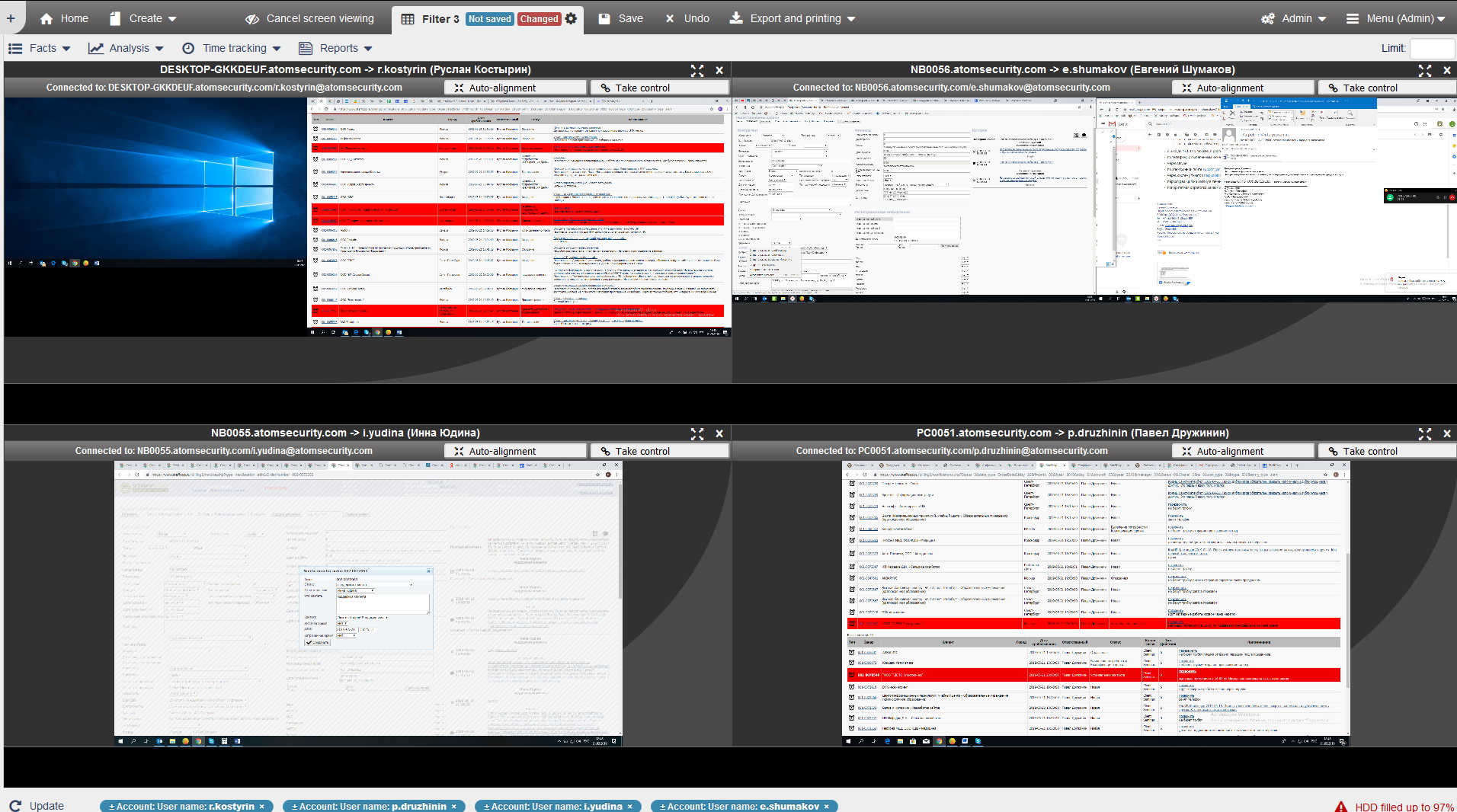This screenshot has width=1457, height=812.
Task: Cancel screen viewing mode
Action: (x=309, y=18)
